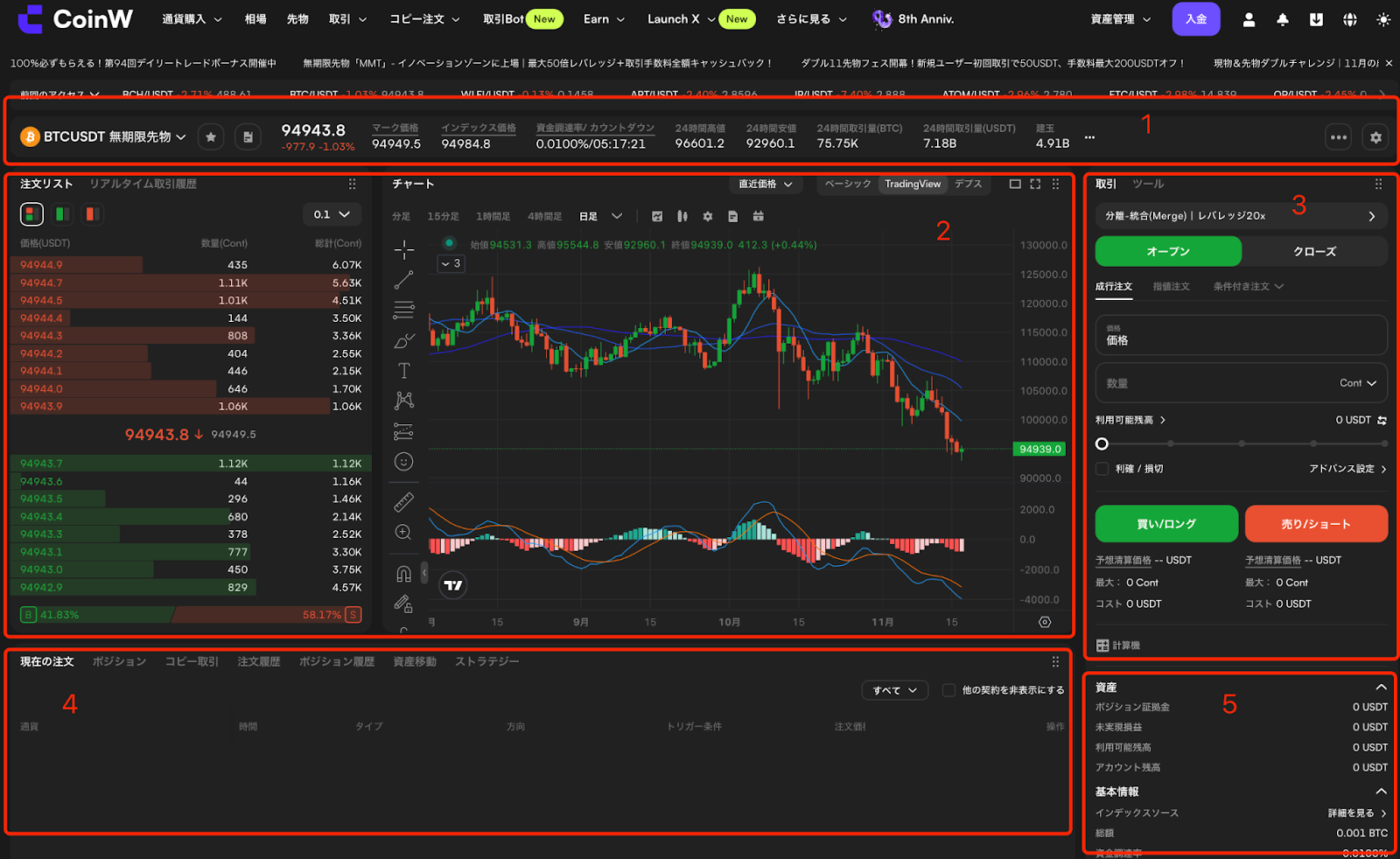Open アドバンス設定 link

[x=1347, y=469]
